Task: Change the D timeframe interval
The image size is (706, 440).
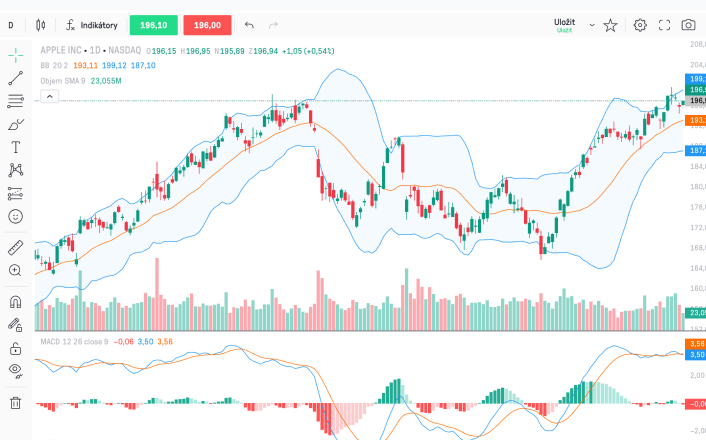Action: point(11,25)
